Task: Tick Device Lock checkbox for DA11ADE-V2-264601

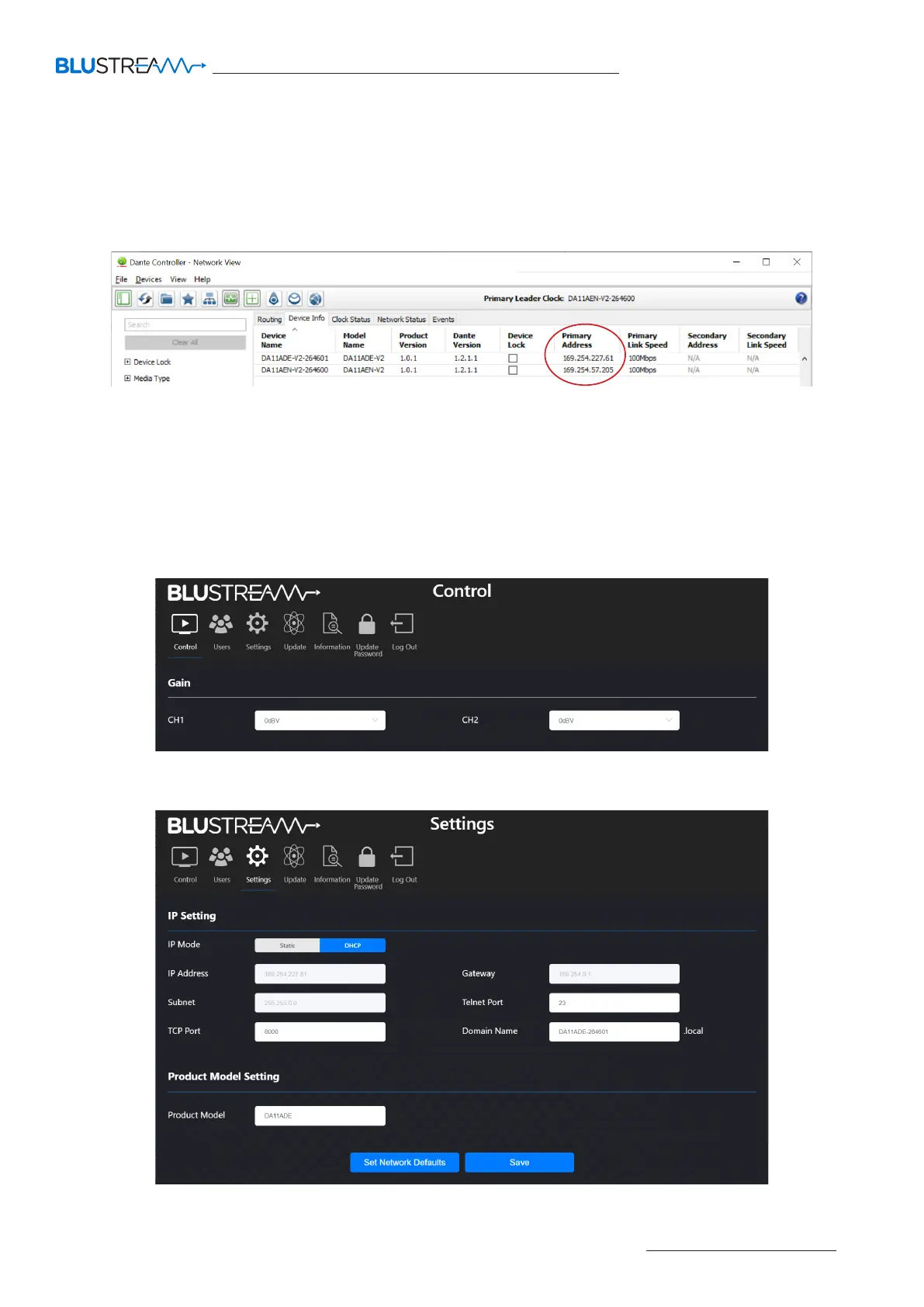Action: click(x=513, y=359)
